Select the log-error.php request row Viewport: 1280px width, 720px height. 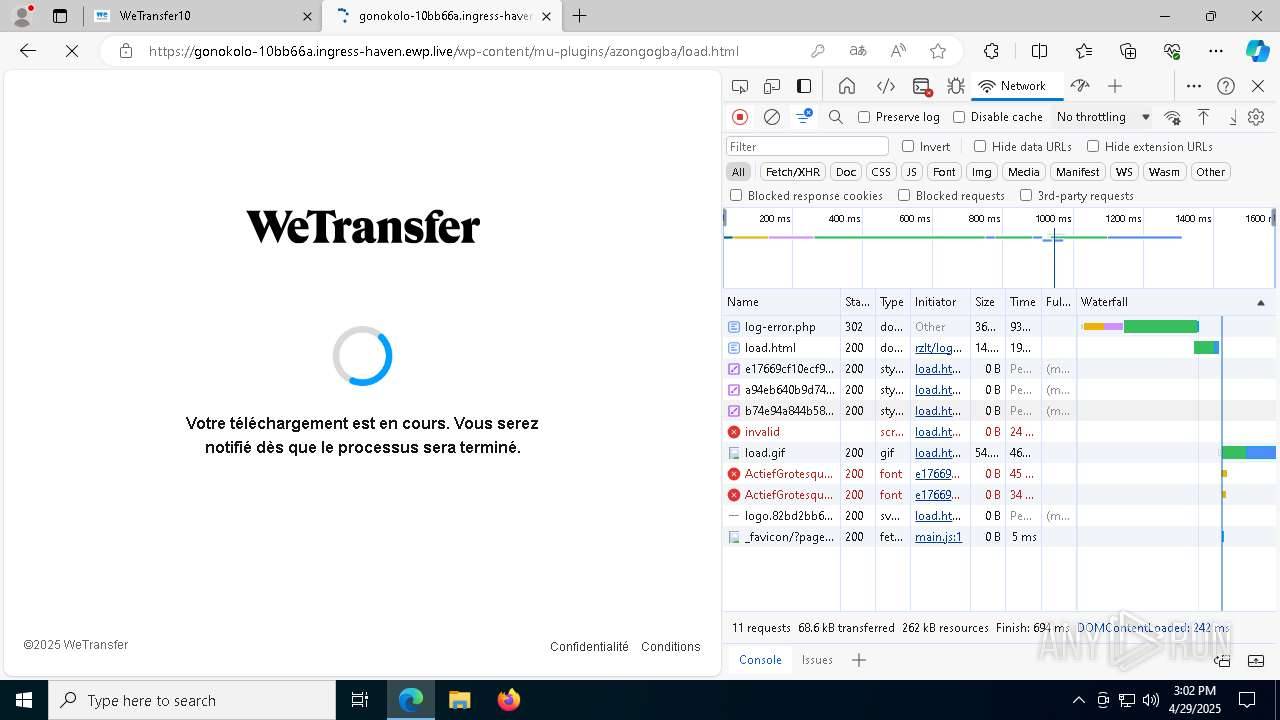pyautogui.click(x=1000, y=327)
